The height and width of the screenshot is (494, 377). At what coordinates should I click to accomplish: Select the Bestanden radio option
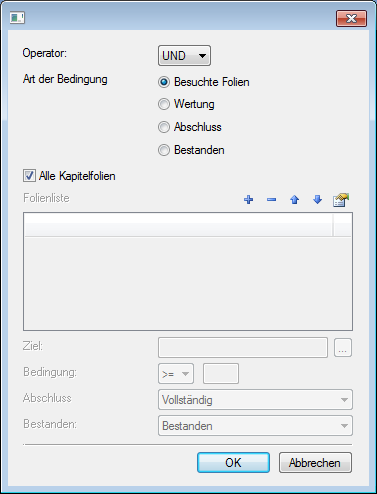[164, 150]
